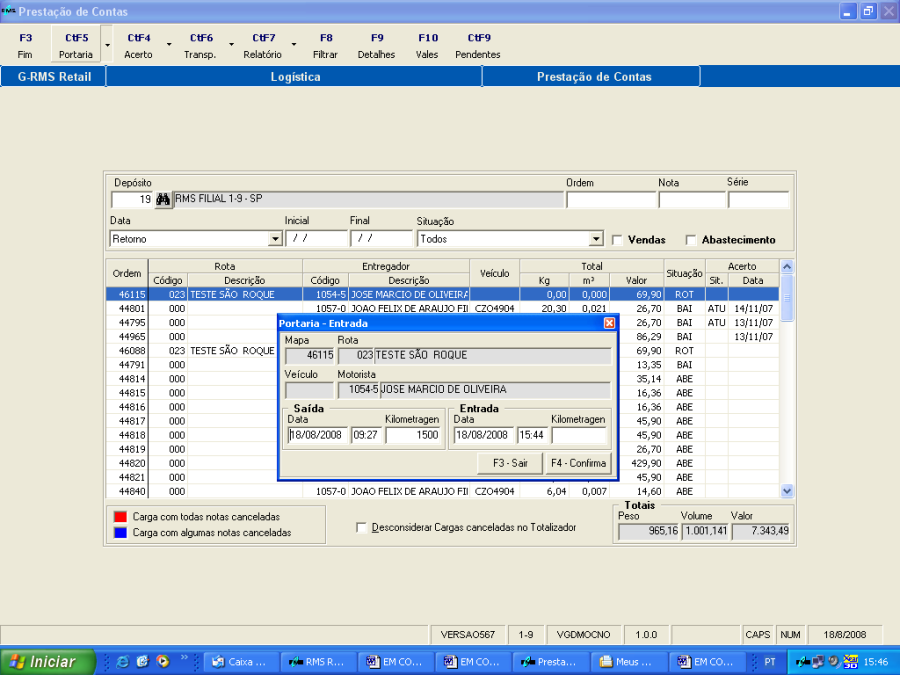The width and height of the screenshot is (900, 675).
Task: Click CtF7 Relatório toolbar button
Action: [x=263, y=45]
